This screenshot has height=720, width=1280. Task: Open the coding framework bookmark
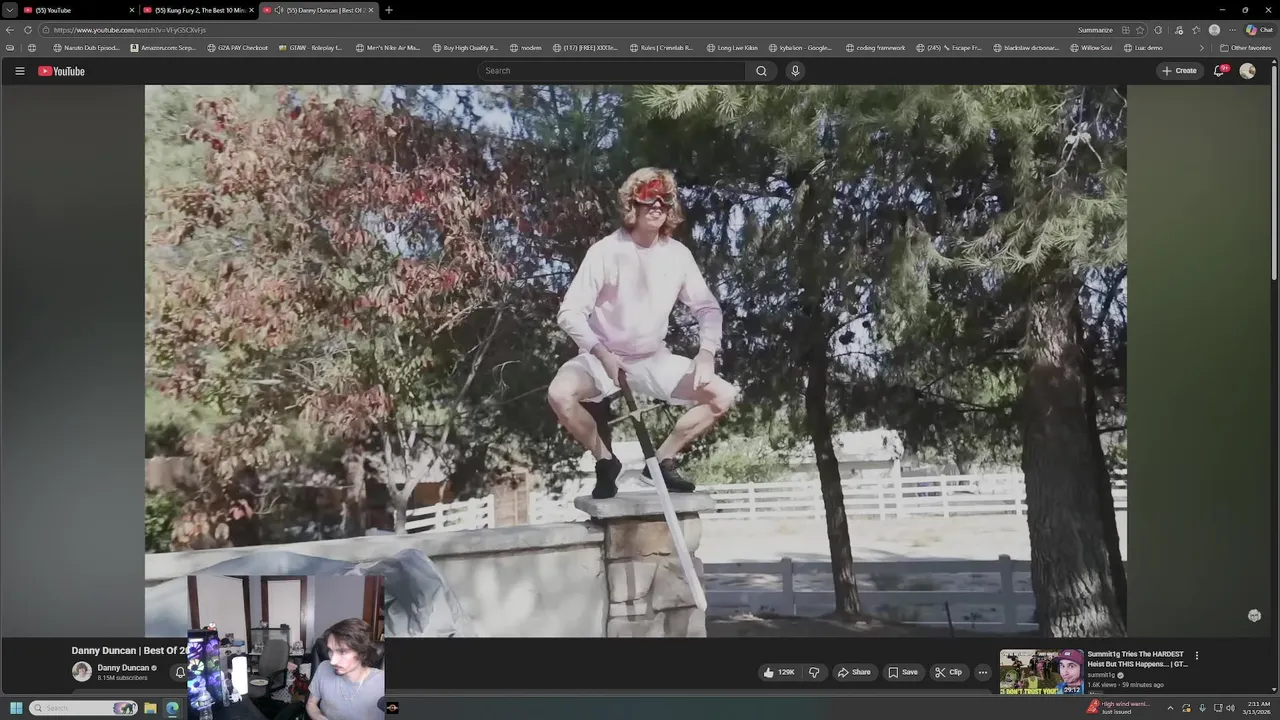875,47
